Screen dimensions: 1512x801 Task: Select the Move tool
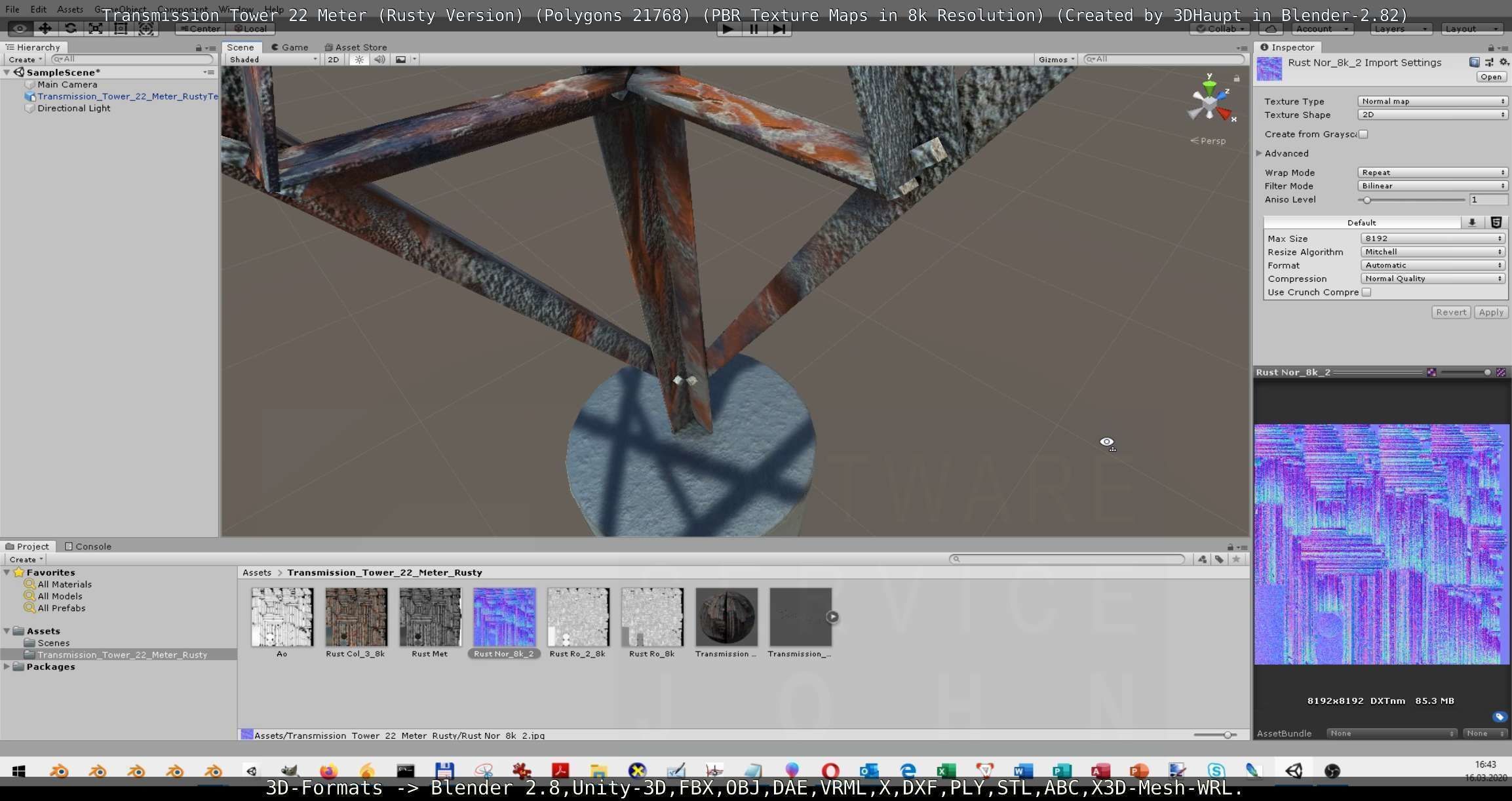click(x=45, y=29)
